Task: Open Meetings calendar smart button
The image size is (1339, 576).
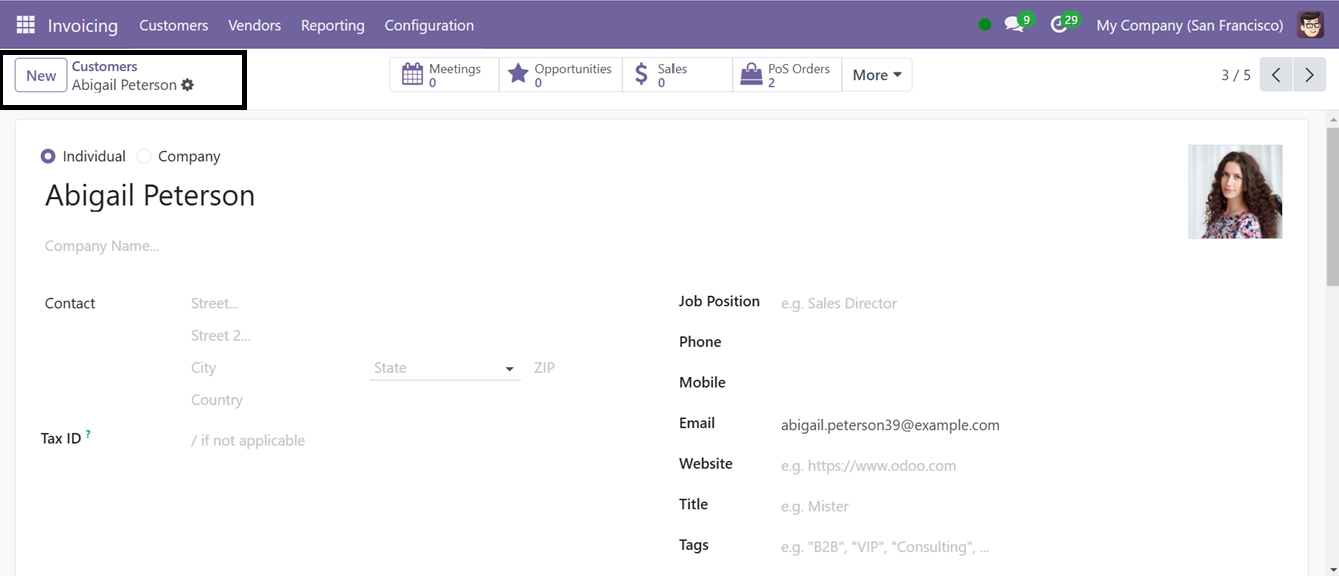Action: [444, 75]
